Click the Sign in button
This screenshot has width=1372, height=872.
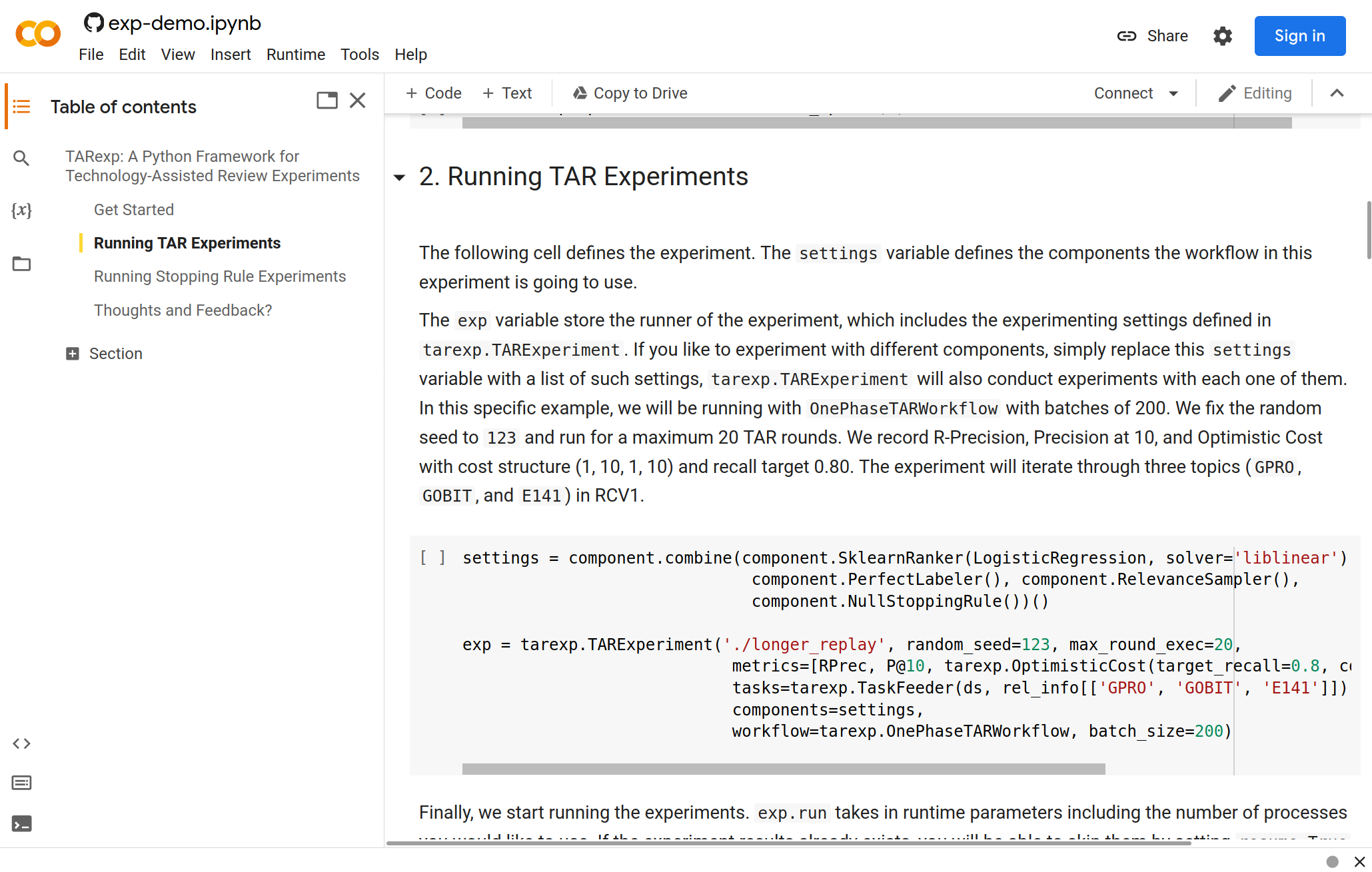click(x=1299, y=36)
